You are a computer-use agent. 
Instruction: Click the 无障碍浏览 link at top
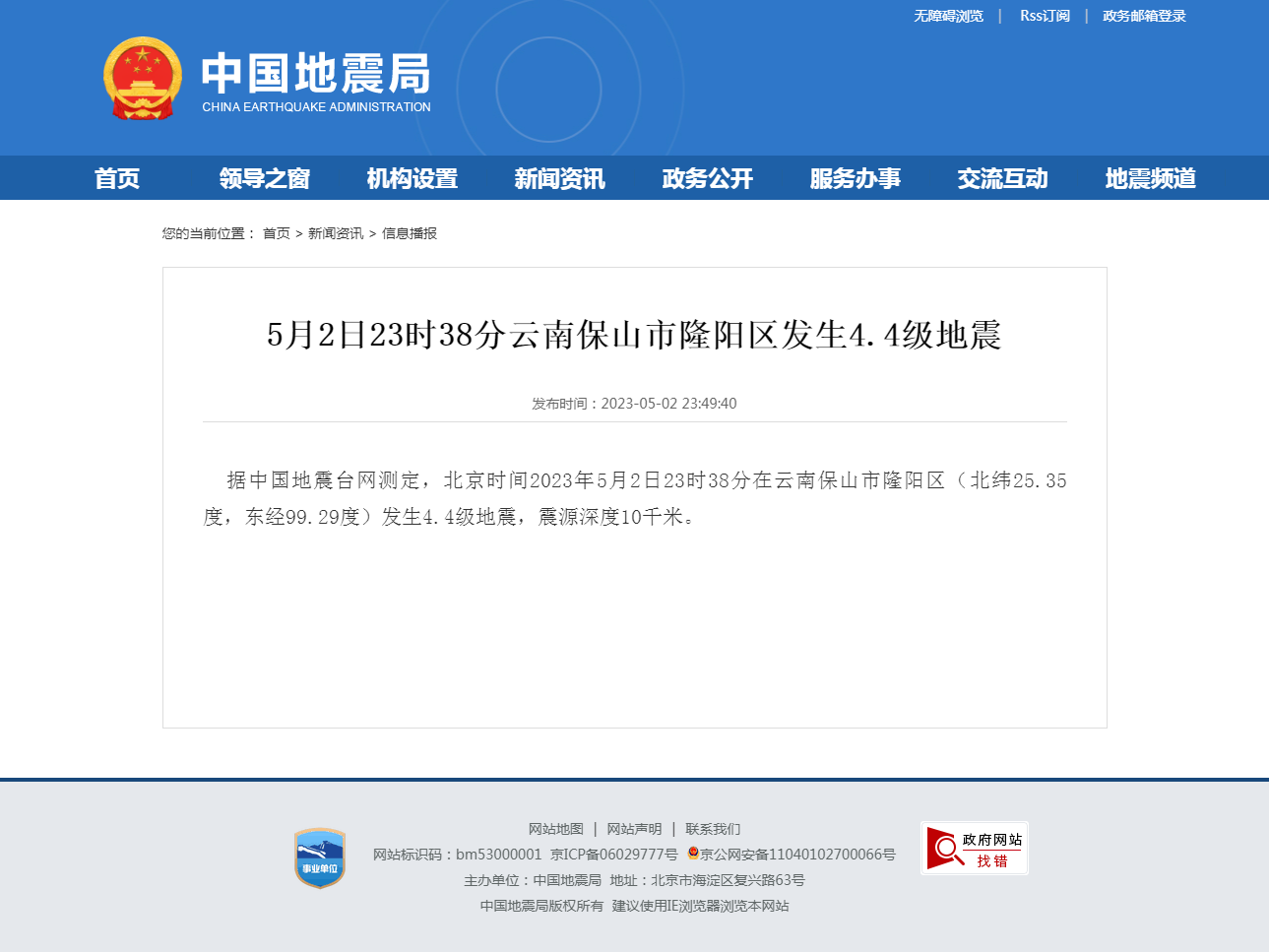(948, 16)
